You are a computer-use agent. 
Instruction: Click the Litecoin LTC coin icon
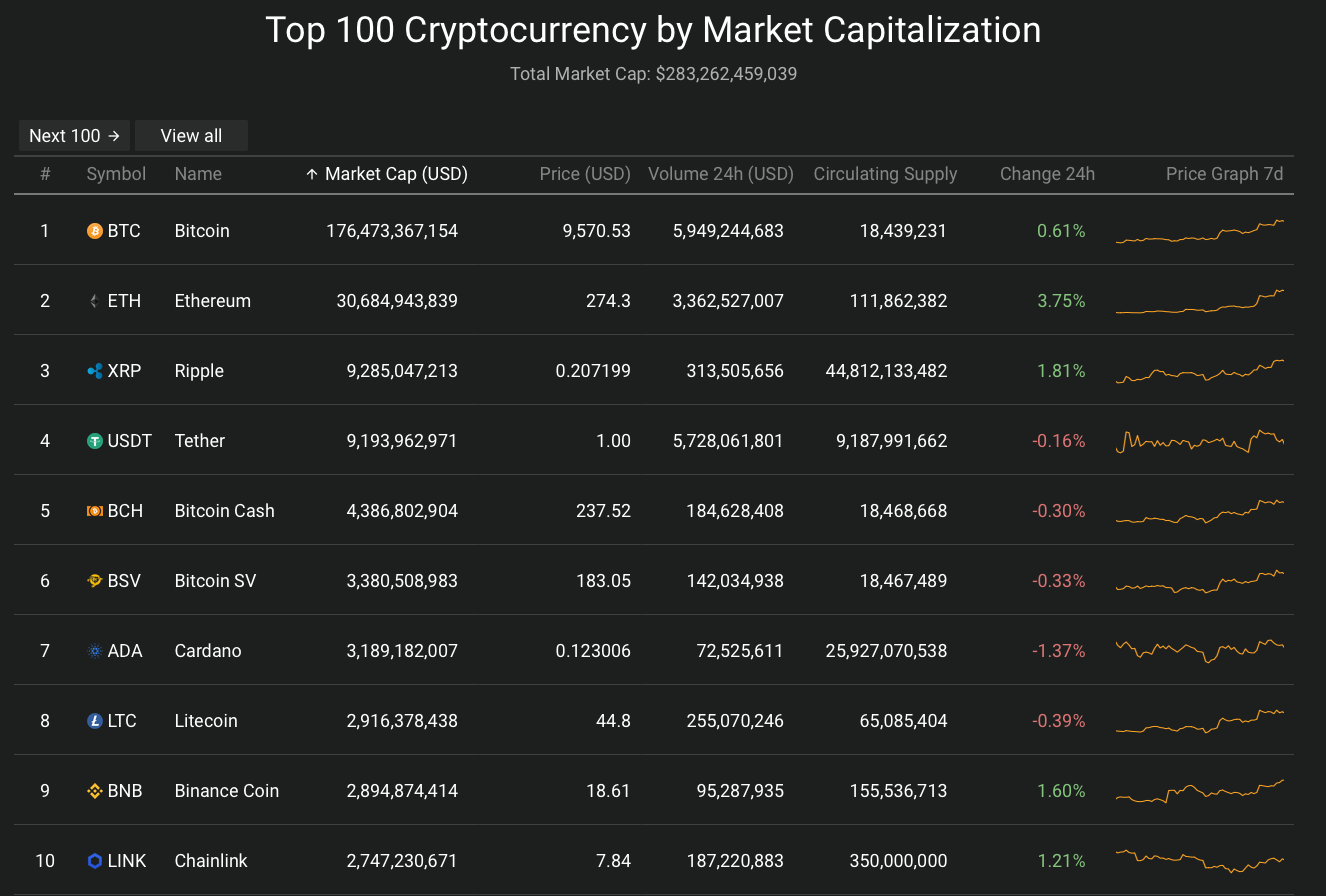(x=95, y=721)
